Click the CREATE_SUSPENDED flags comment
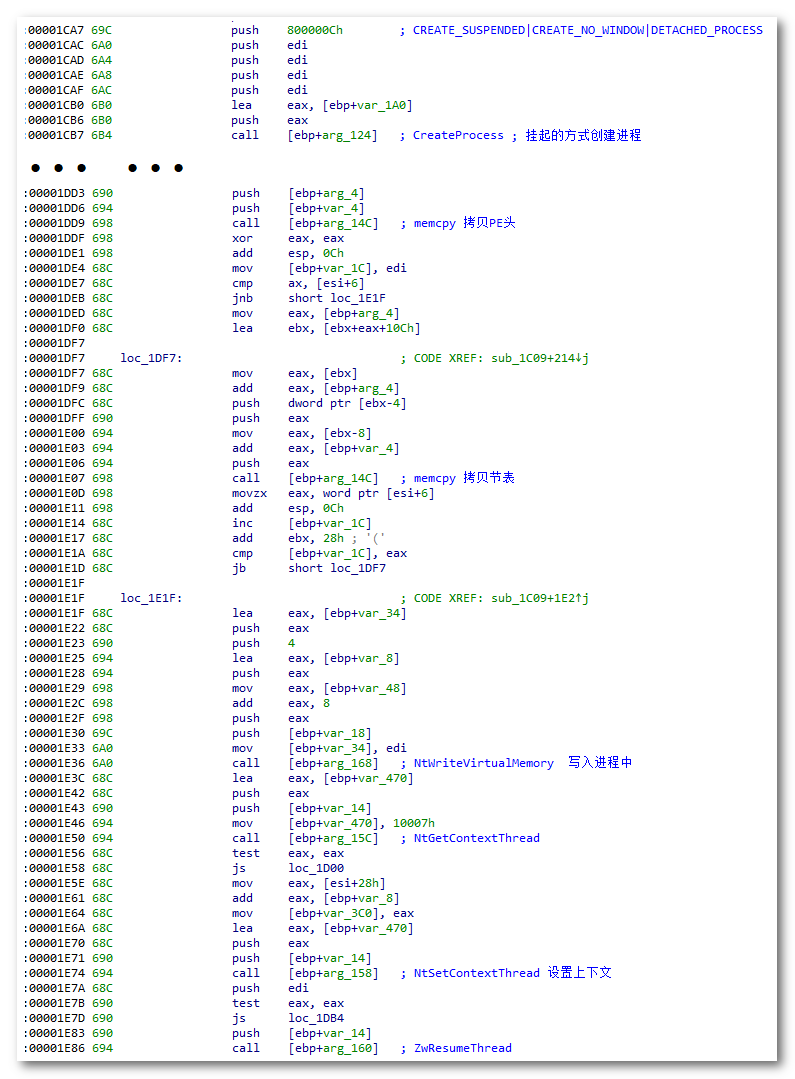Viewport: 795px width, 1079px height. pyautogui.click(x=587, y=30)
